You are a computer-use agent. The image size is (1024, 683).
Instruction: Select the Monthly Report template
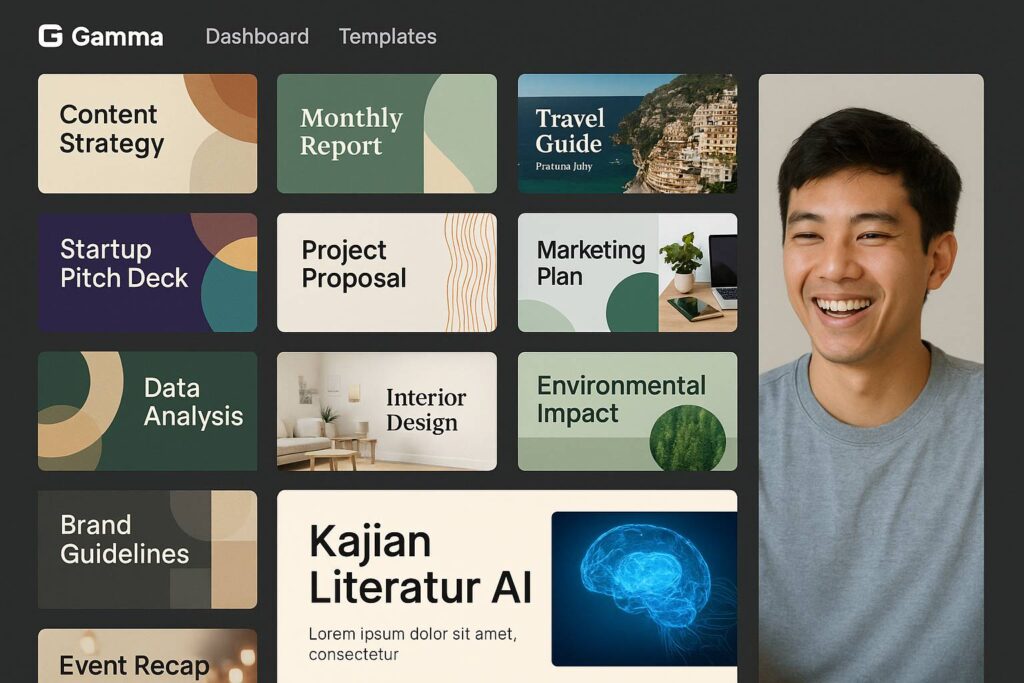click(x=387, y=133)
